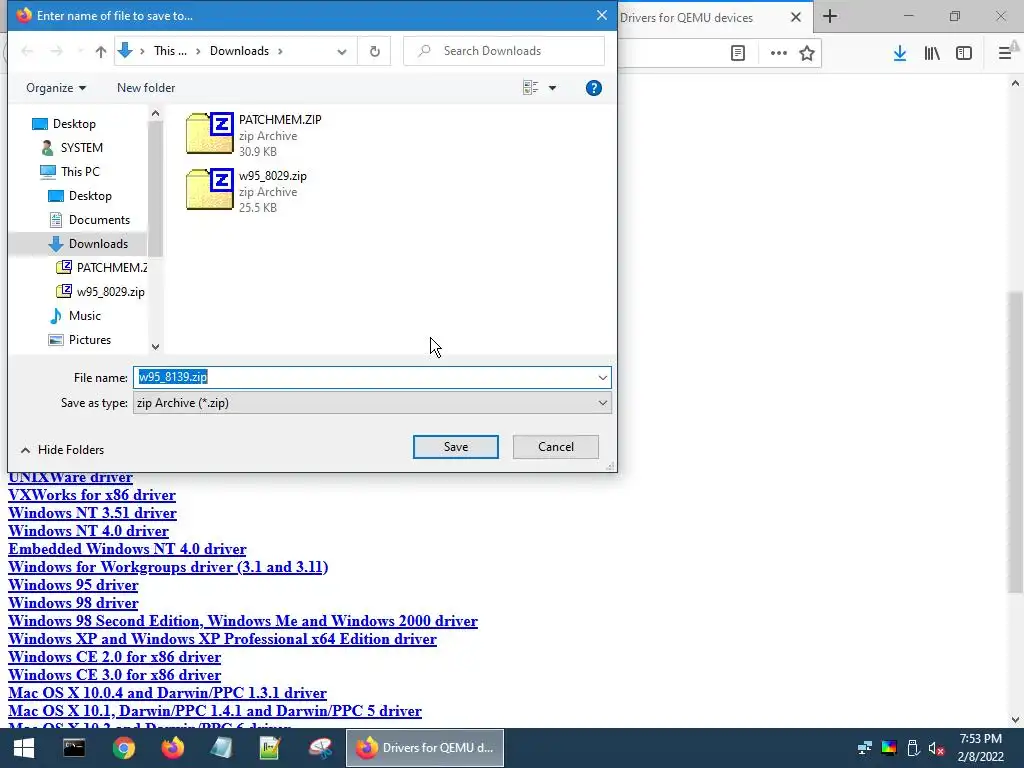Change the file view layout icon

tap(530, 88)
